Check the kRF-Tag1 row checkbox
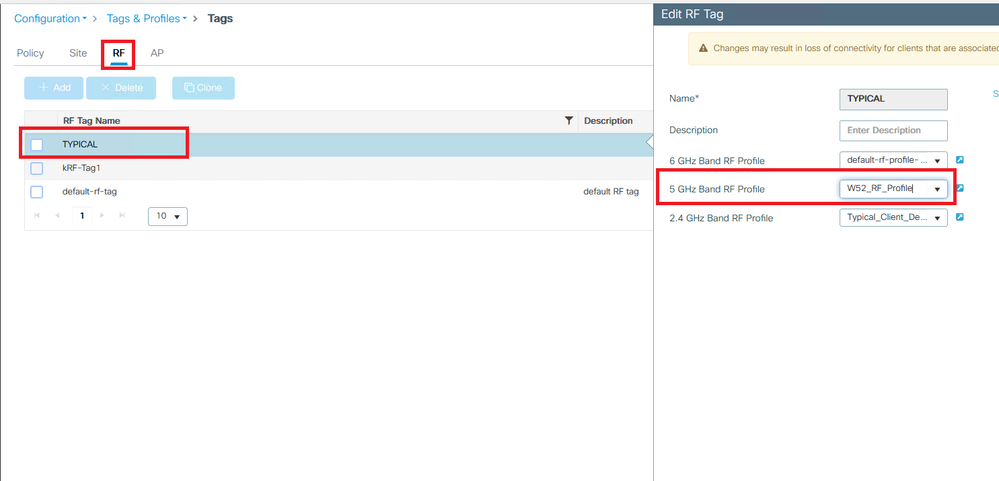Screen dimensions: 999x481 tap(37, 168)
